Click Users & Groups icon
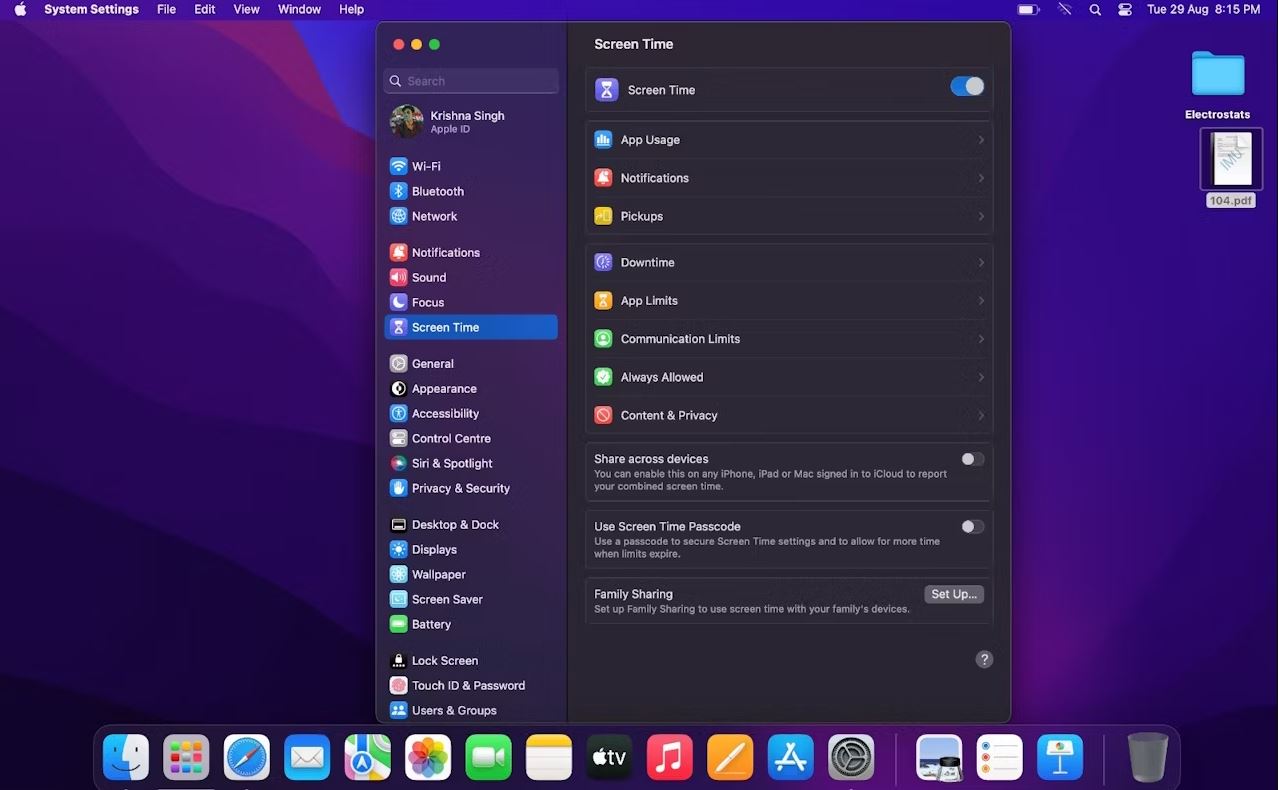The image size is (1278, 790). [x=398, y=710]
